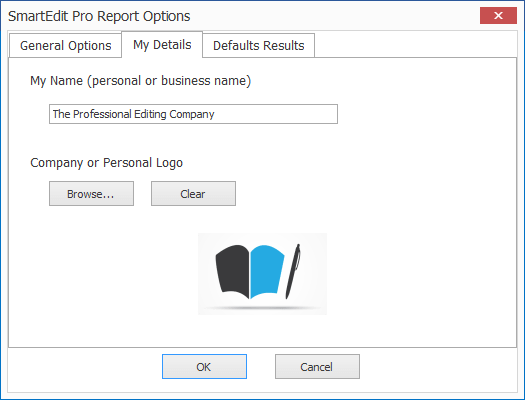The image size is (525, 400).
Task: Select the My Details tab
Action: 162,45
